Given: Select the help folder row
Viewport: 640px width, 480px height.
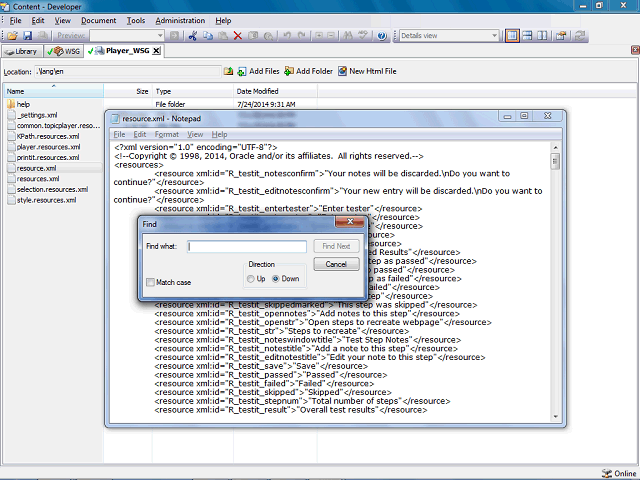Looking at the screenshot, I should (23, 104).
